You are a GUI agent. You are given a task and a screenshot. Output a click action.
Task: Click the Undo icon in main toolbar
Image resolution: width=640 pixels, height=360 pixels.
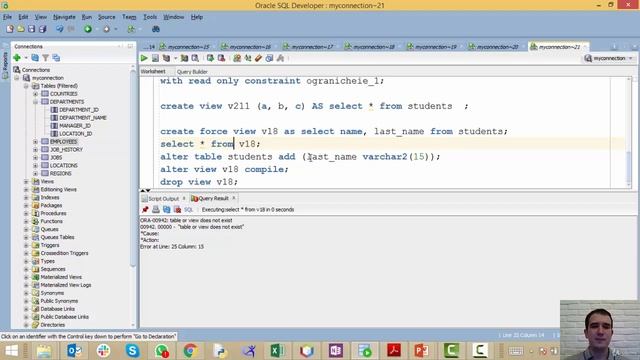(60, 29)
